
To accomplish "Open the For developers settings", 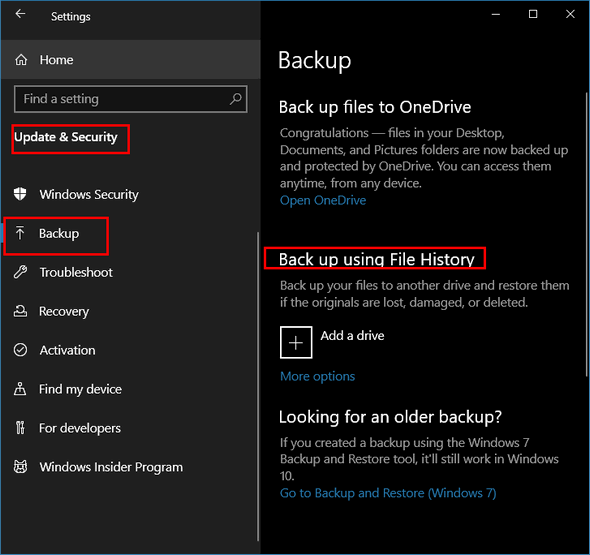I will (x=130, y=428).
